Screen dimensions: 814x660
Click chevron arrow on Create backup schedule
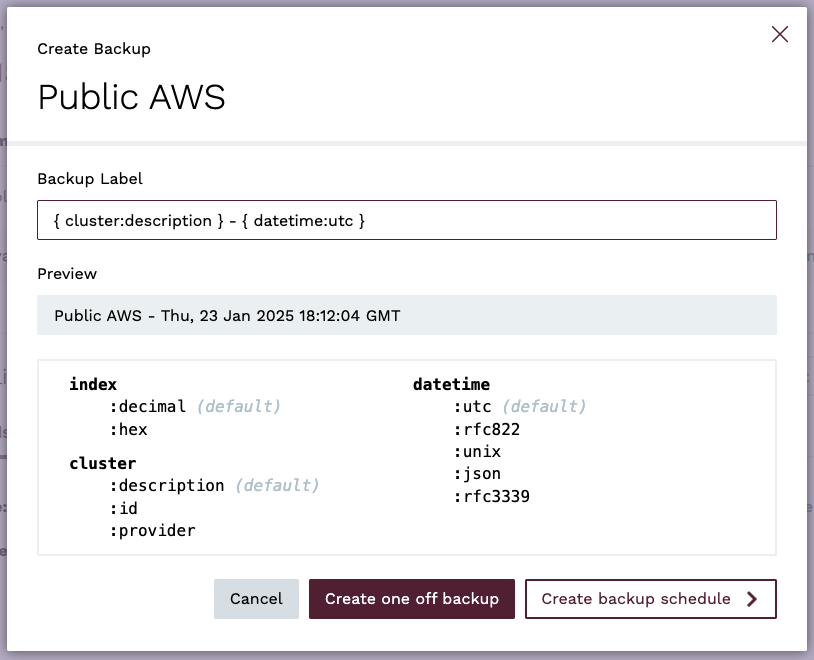coord(752,599)
